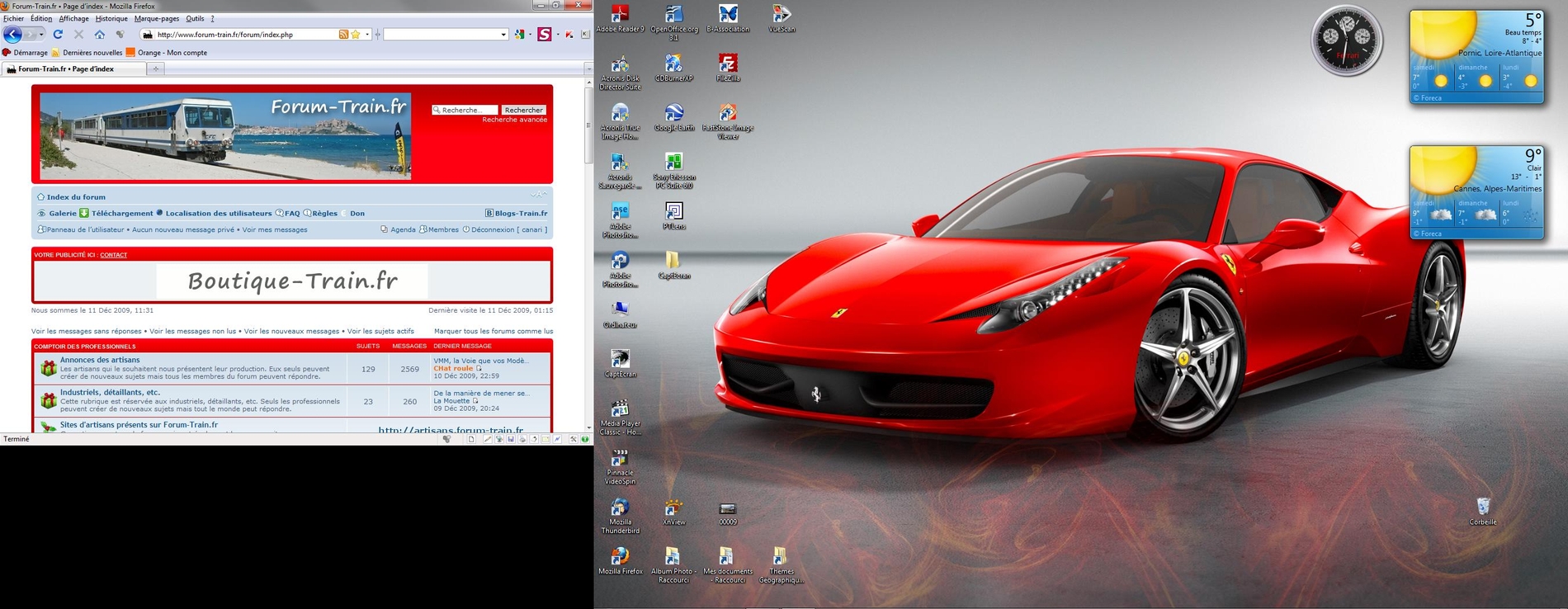Open Orange - Mon compte bookmark
This screenshot has height=609, width=1568.
click(x=167, y=53)
